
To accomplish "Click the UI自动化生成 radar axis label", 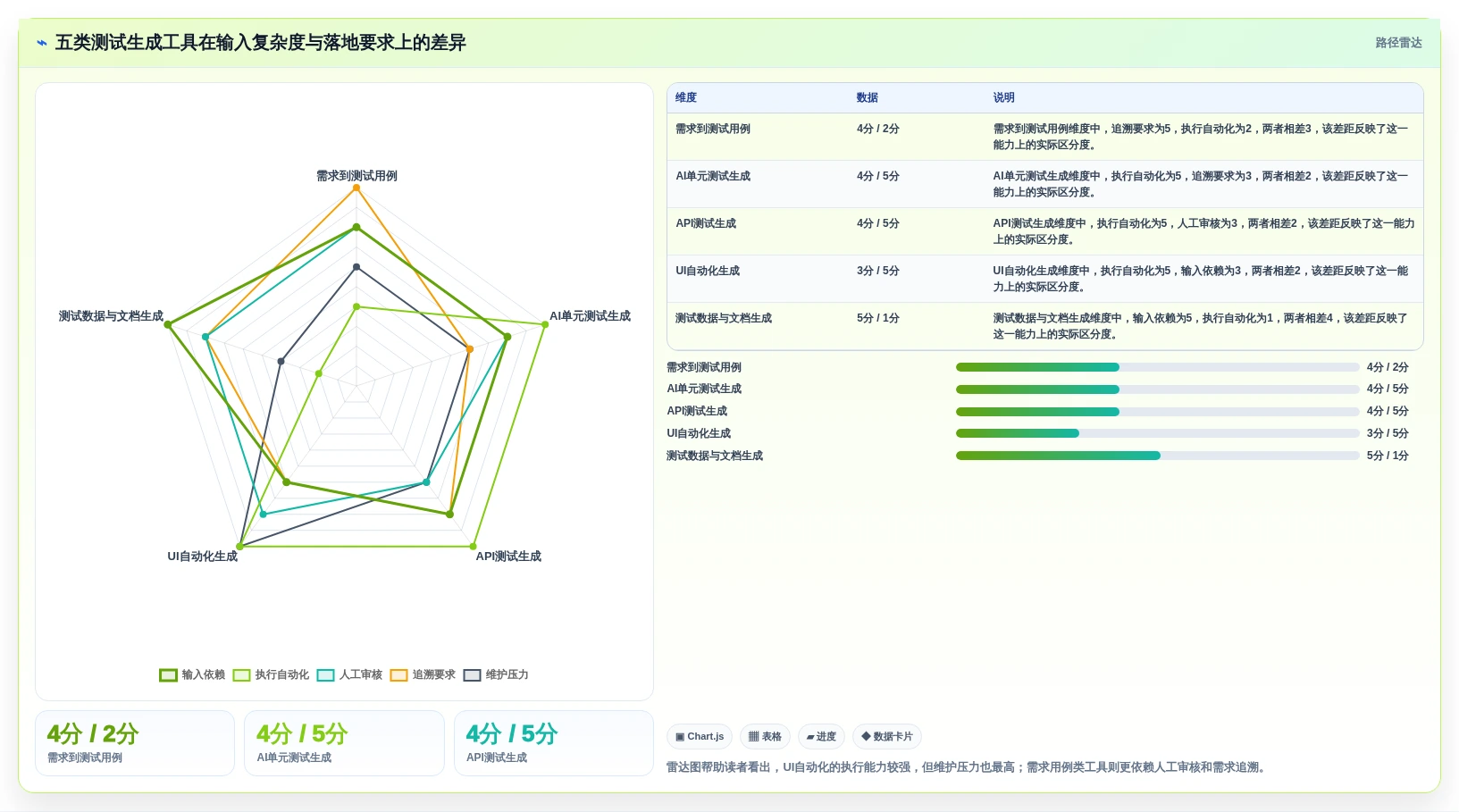I will click(203, 557).
